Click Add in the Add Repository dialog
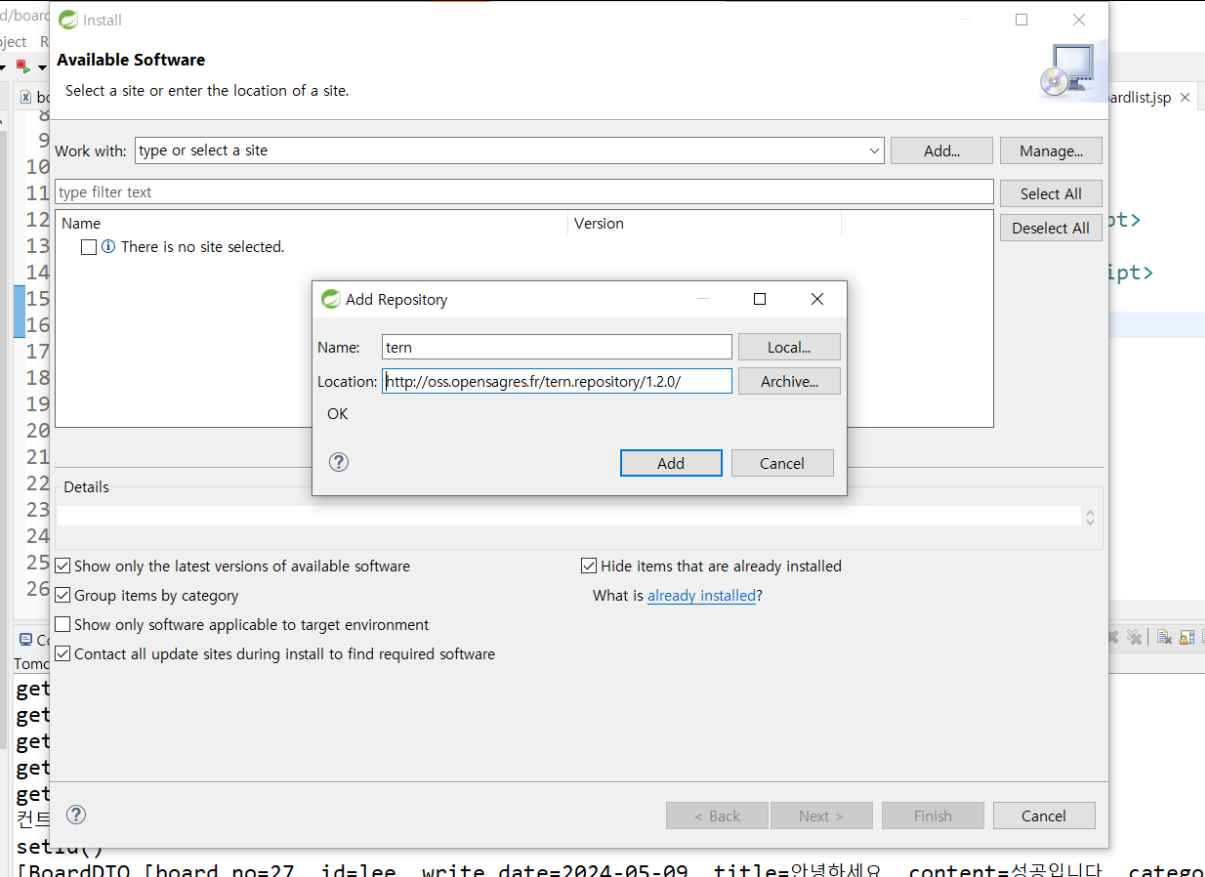 [x=671, y=463]
